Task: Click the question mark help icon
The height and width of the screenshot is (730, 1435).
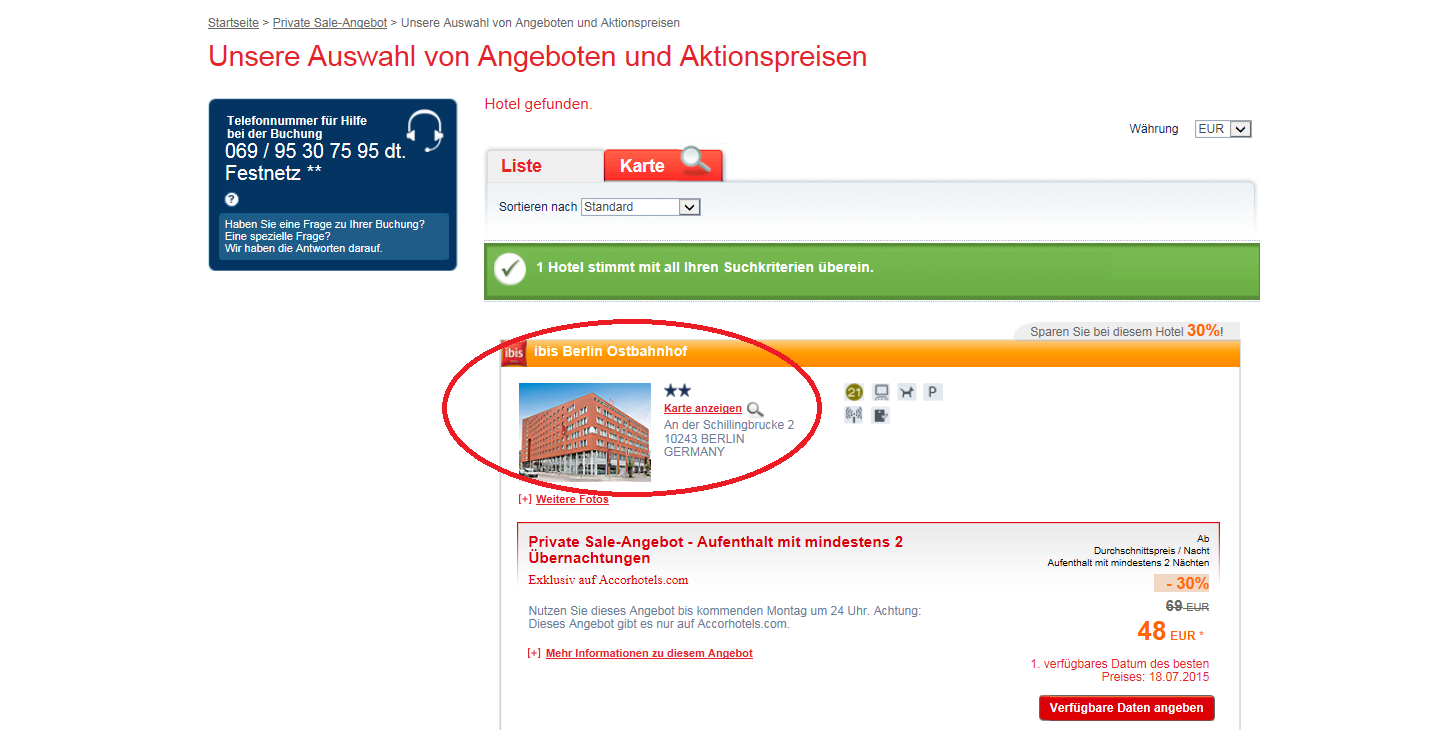Action: 232,199
